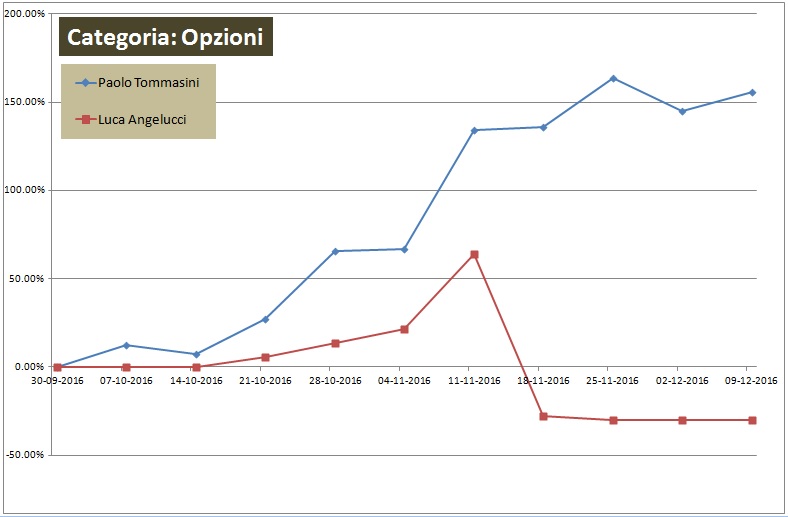Viewport: 788px width, 517px height.
Task: Select Angelucci's red data point at 25-11-2016
Action: point(613,420)
